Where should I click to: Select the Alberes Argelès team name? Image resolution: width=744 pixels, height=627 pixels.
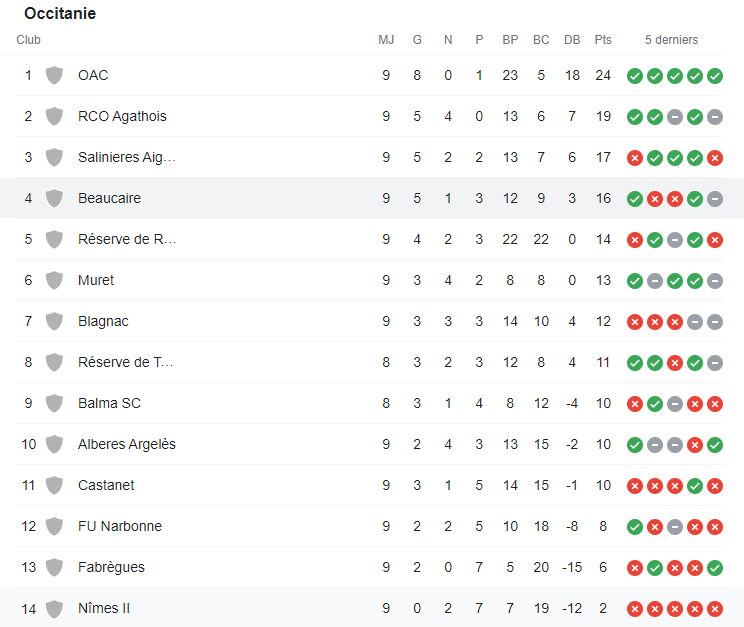127,444
